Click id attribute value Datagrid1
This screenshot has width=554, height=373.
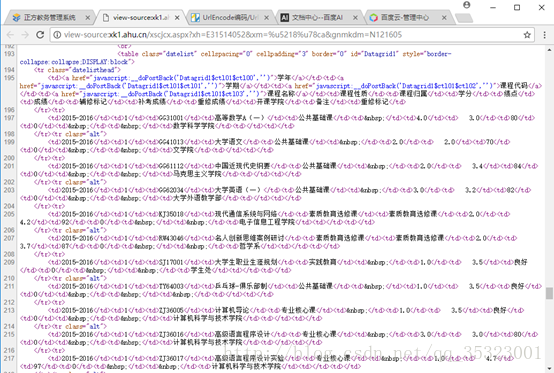click(381, 54)
